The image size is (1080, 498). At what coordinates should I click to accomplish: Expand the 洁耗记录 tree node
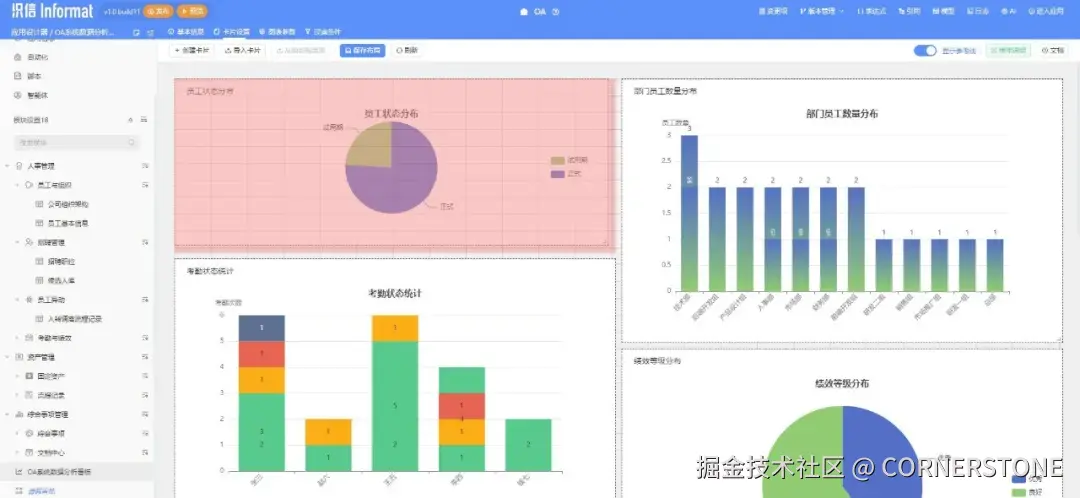click(17, 395)
